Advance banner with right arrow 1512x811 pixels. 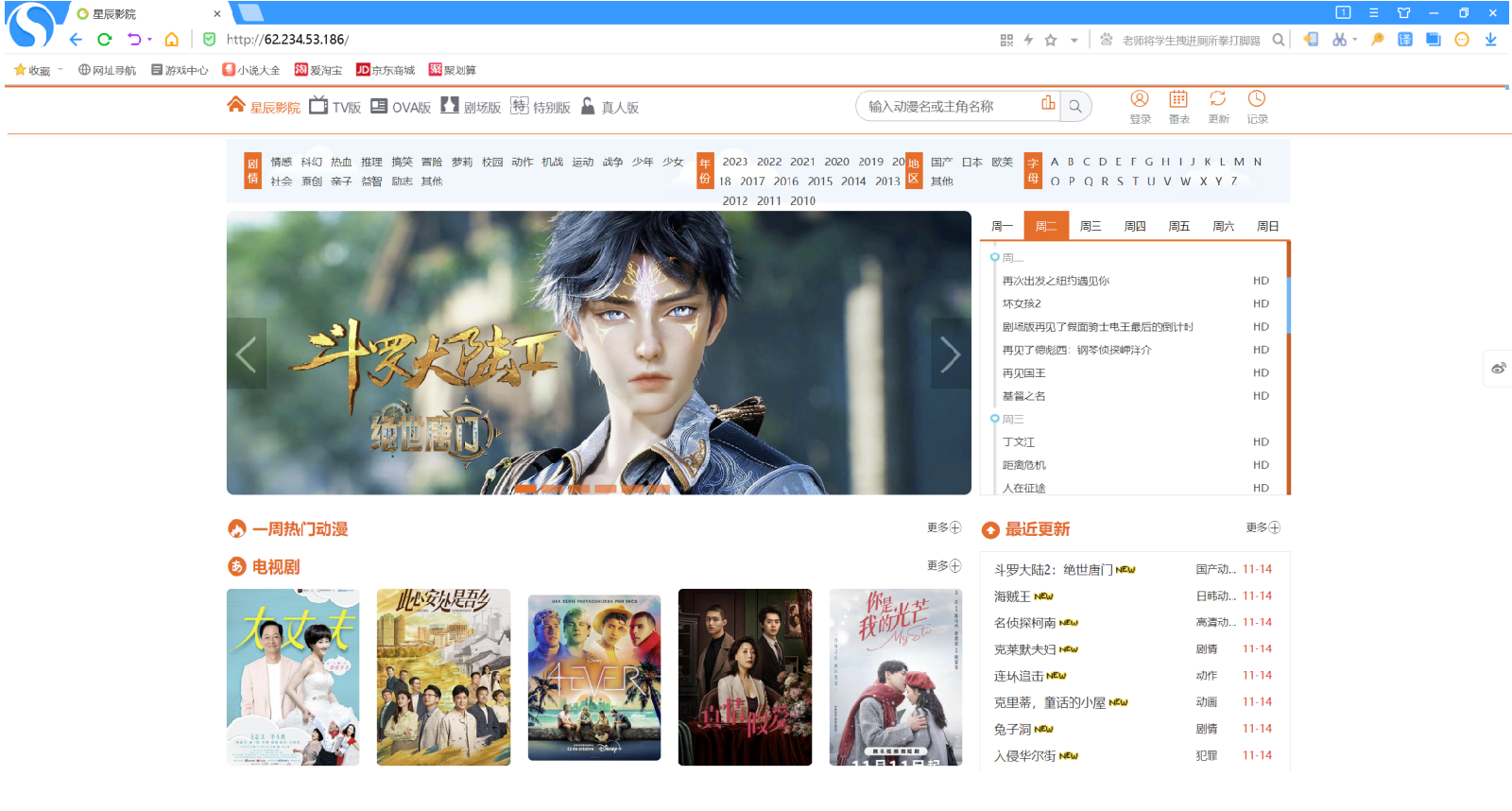(x=950, y=354)
